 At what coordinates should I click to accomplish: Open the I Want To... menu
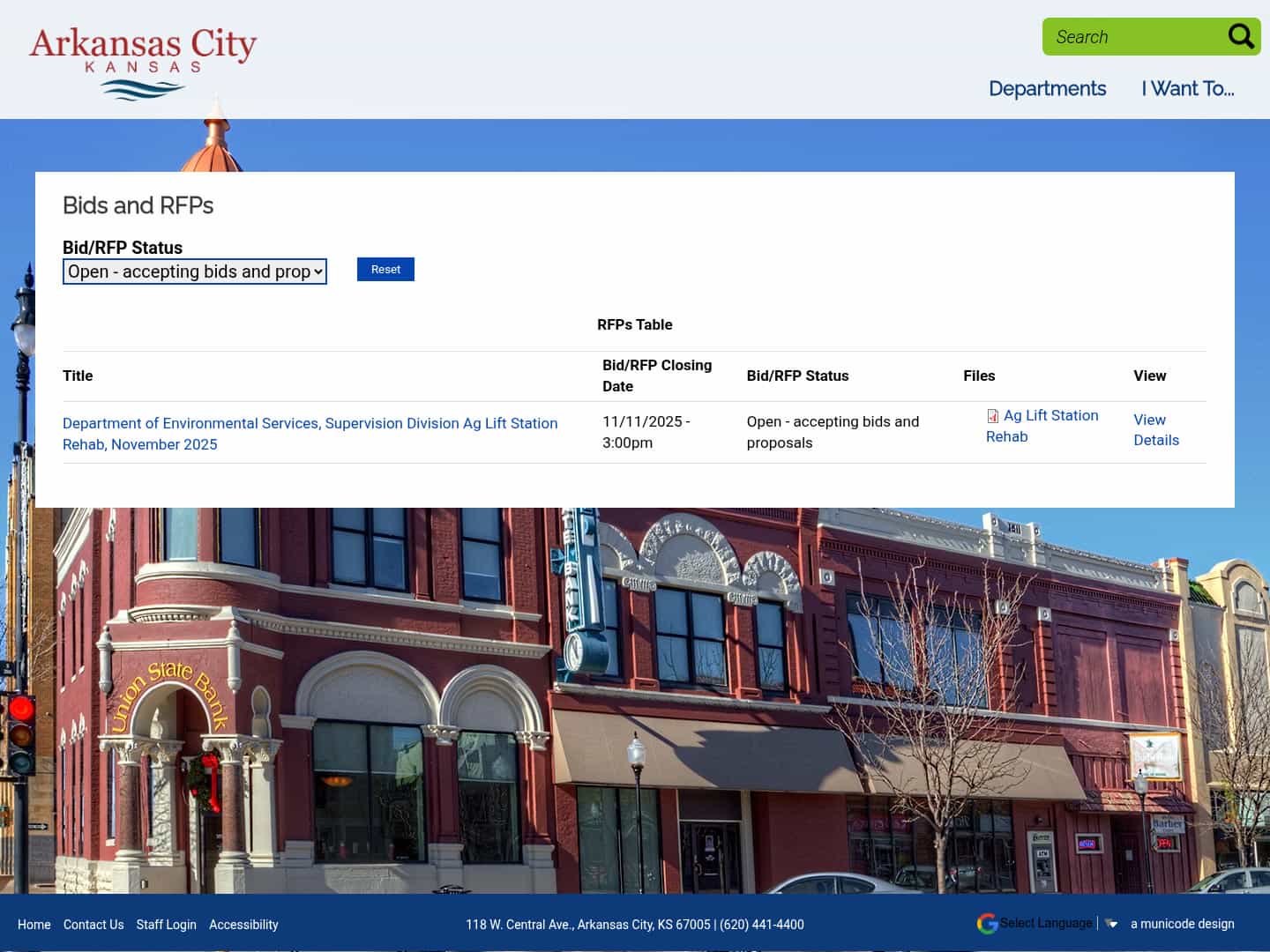1187,88
